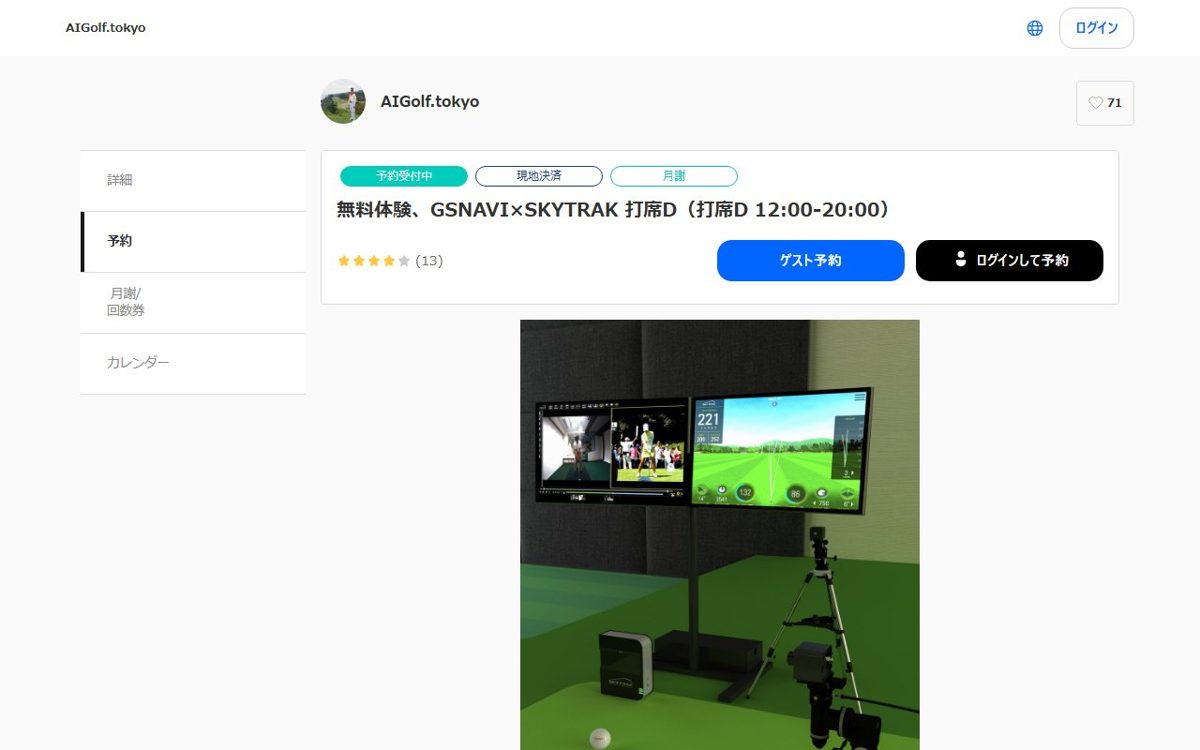Click the golf simulator bay image

pos(720,535)
